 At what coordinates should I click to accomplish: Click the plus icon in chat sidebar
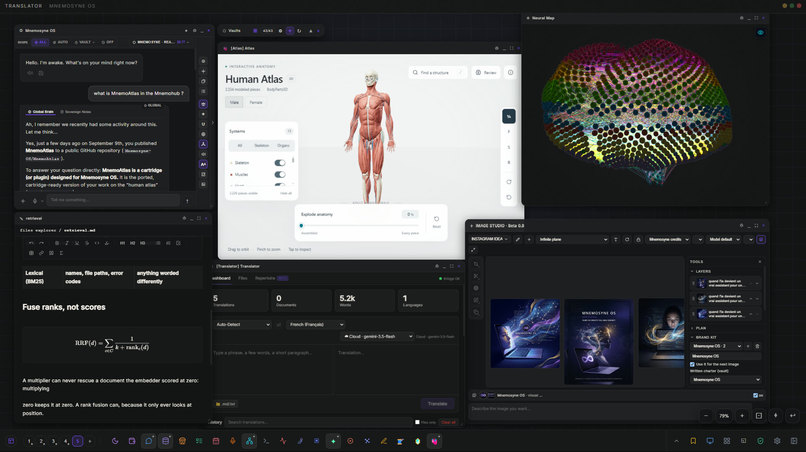[x=203, y=71]
